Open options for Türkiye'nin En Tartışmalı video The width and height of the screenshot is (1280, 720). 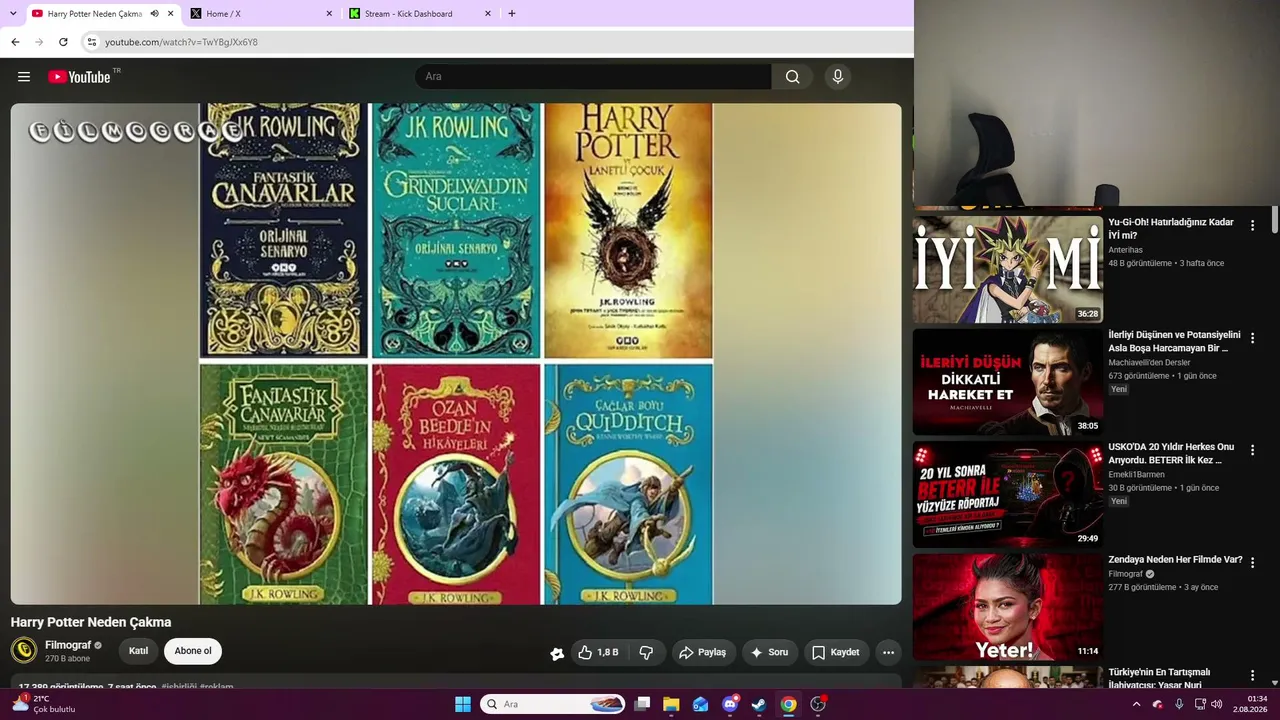tap(1252, 676)
